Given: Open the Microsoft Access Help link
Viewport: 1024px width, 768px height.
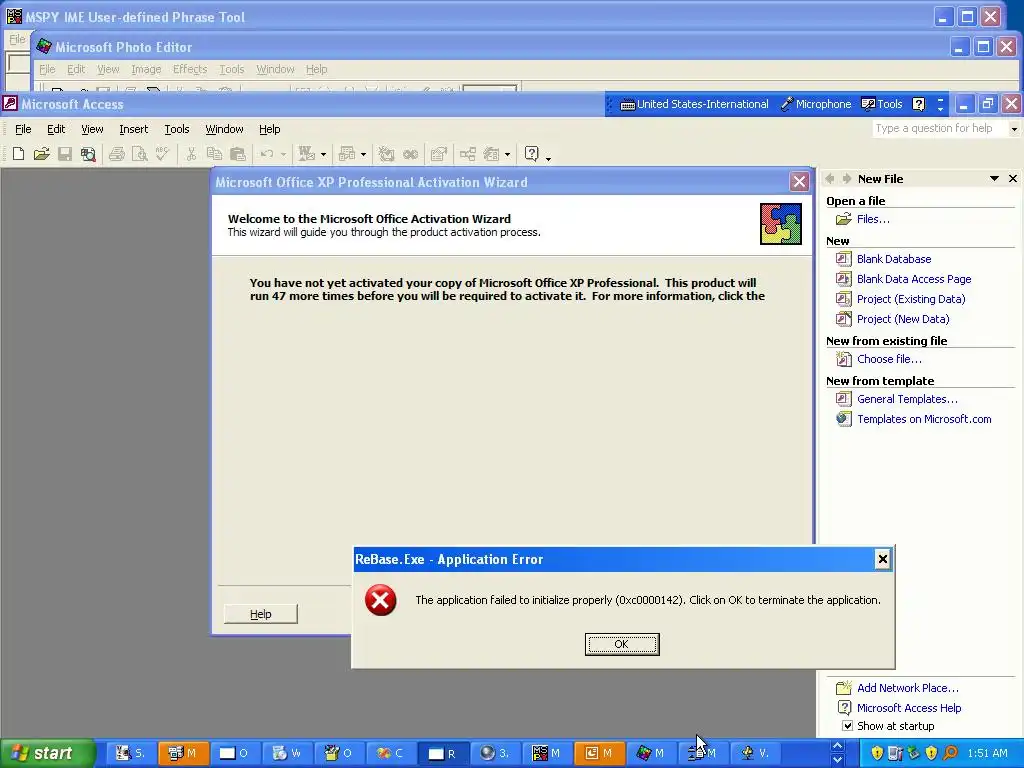Looking at the screenshot, I should pos(908,708).
